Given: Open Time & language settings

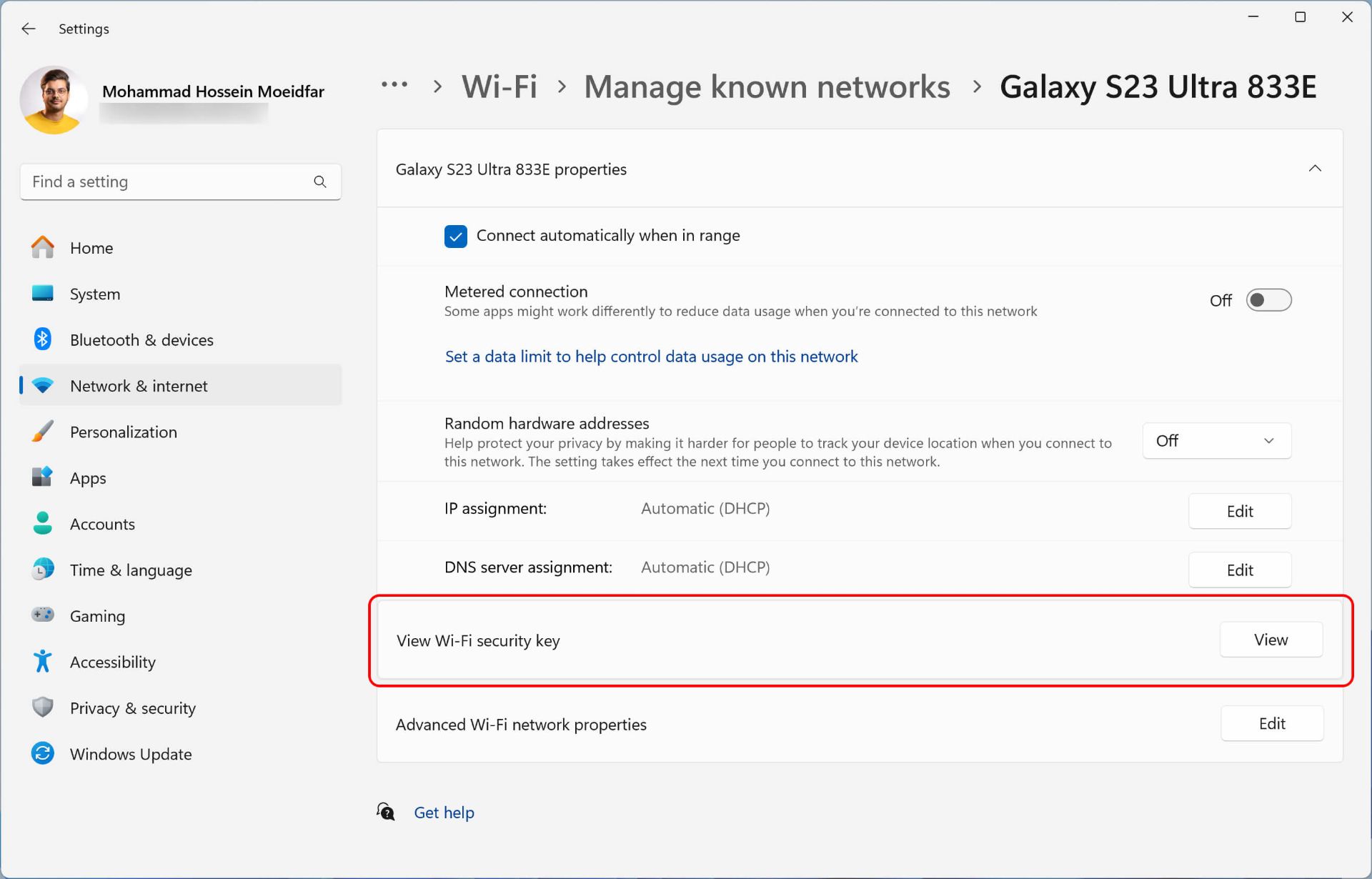Looking at the screenshot, I should click(x=180, y=570).
